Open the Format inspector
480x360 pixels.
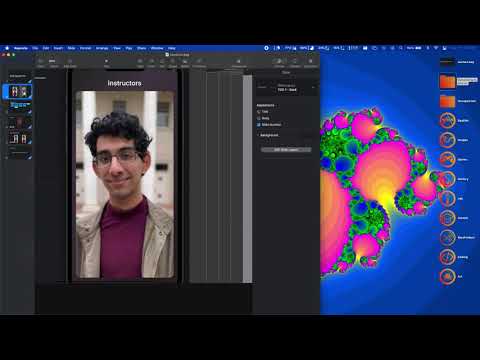pyautogui.click(x=279, y=63)
